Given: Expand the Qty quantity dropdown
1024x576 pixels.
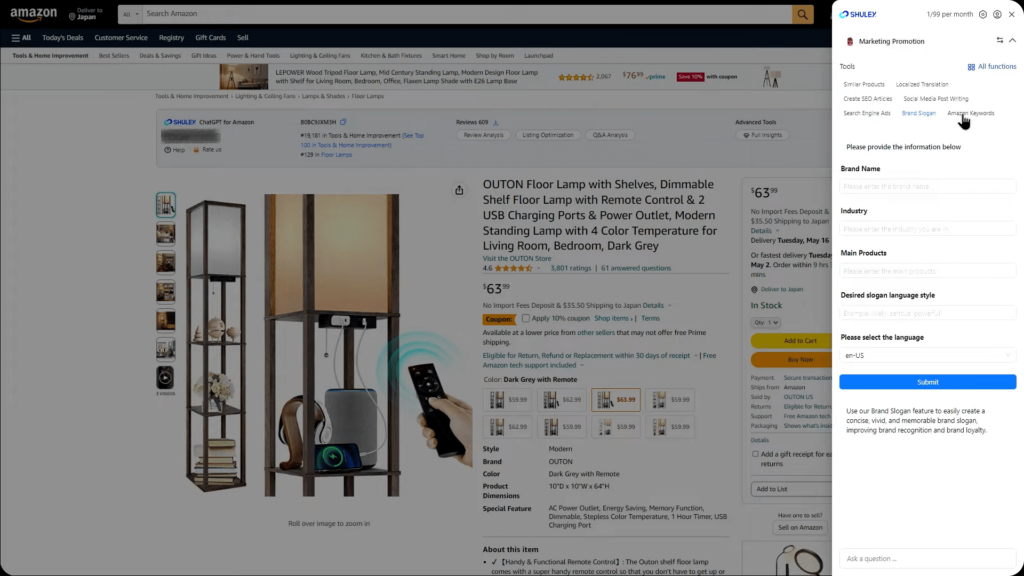Looking at the screenshot, I should click(765, 323).
